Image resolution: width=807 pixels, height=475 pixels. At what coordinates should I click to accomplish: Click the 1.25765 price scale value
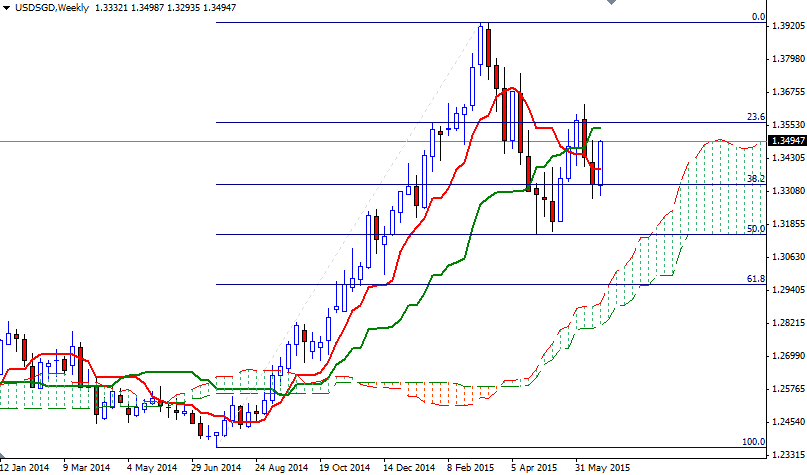788,389
